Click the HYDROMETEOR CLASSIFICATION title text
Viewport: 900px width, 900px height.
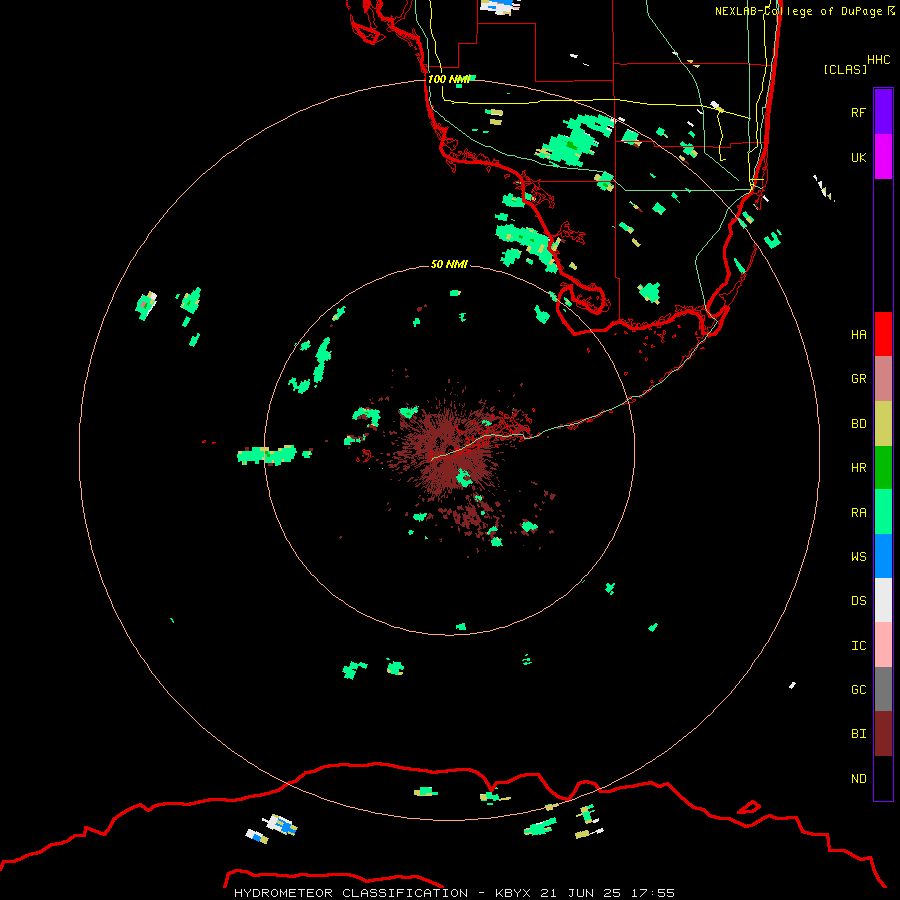coord(351,893)
